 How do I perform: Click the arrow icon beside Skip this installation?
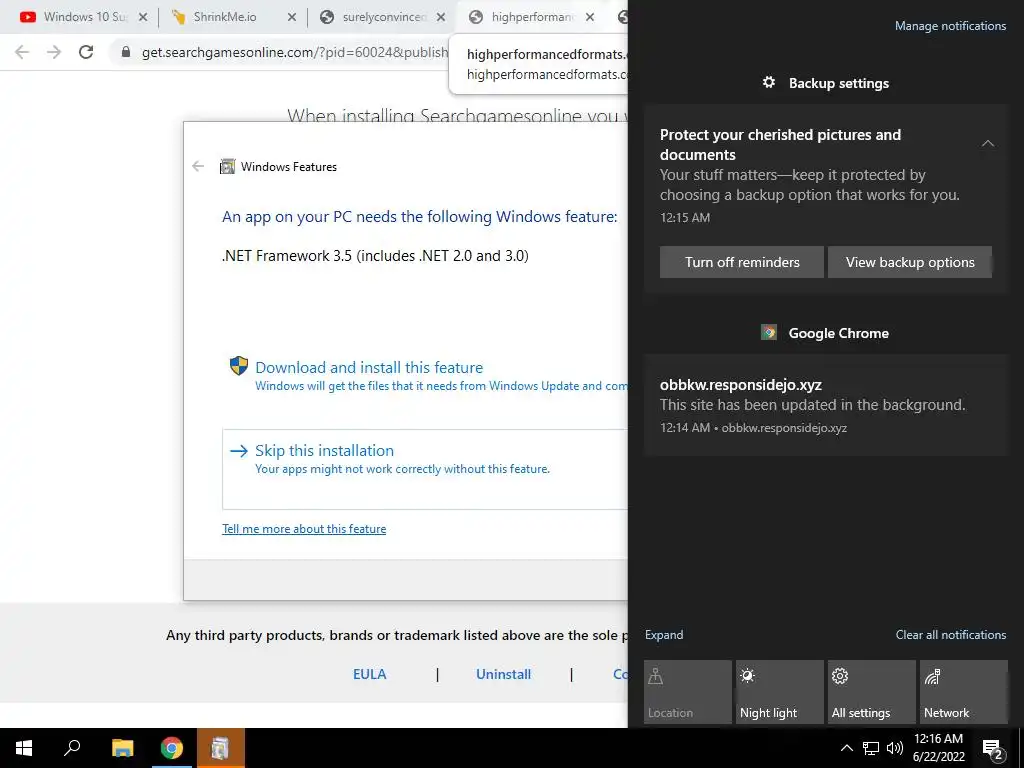(x=239, y=451)
